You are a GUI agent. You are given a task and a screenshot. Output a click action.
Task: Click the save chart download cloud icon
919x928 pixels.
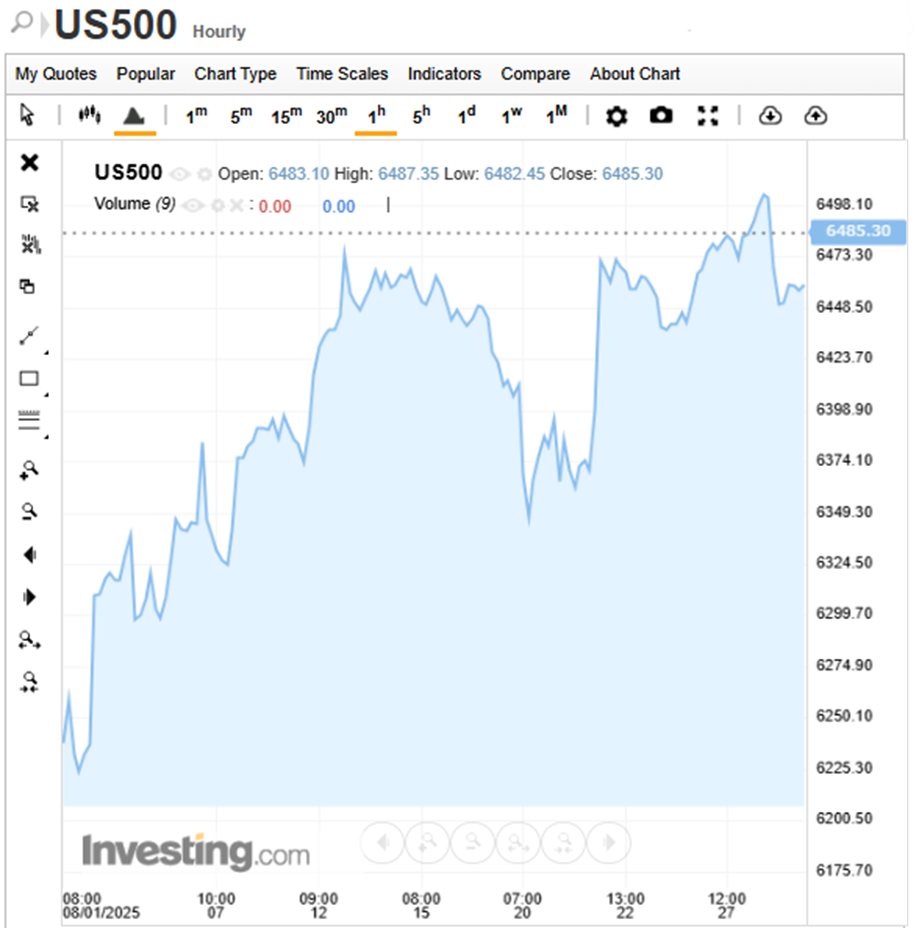[x=769, y=116]
